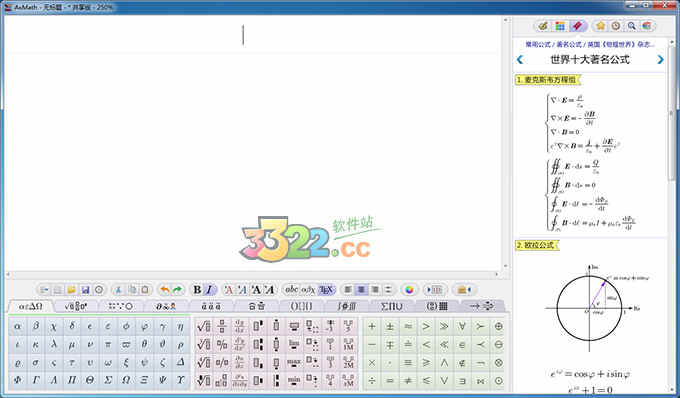
Task: Click the cut scissors icon
Action: coord(118,290)
